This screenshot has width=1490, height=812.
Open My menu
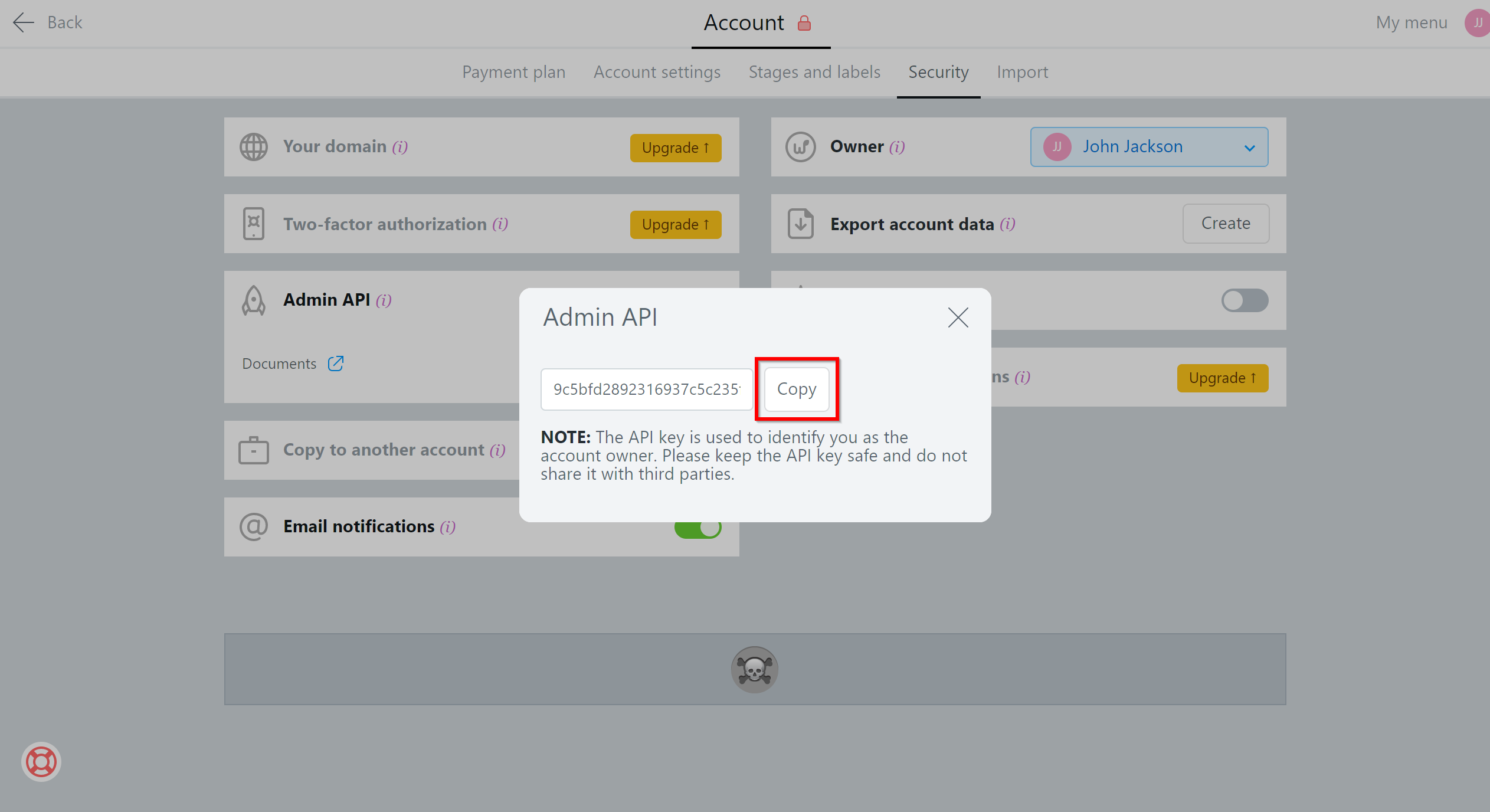[1412, 22]
